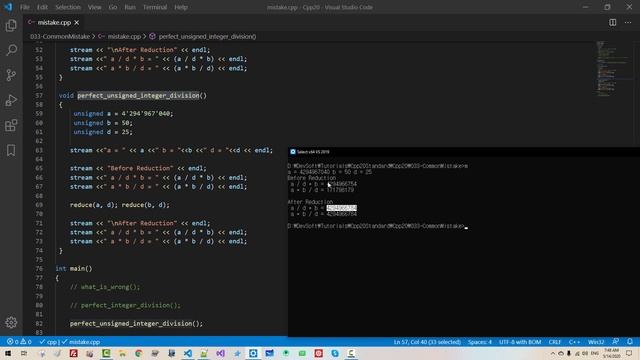
Task: Open the Windows Start menu
Action: (x=8, y=353)
